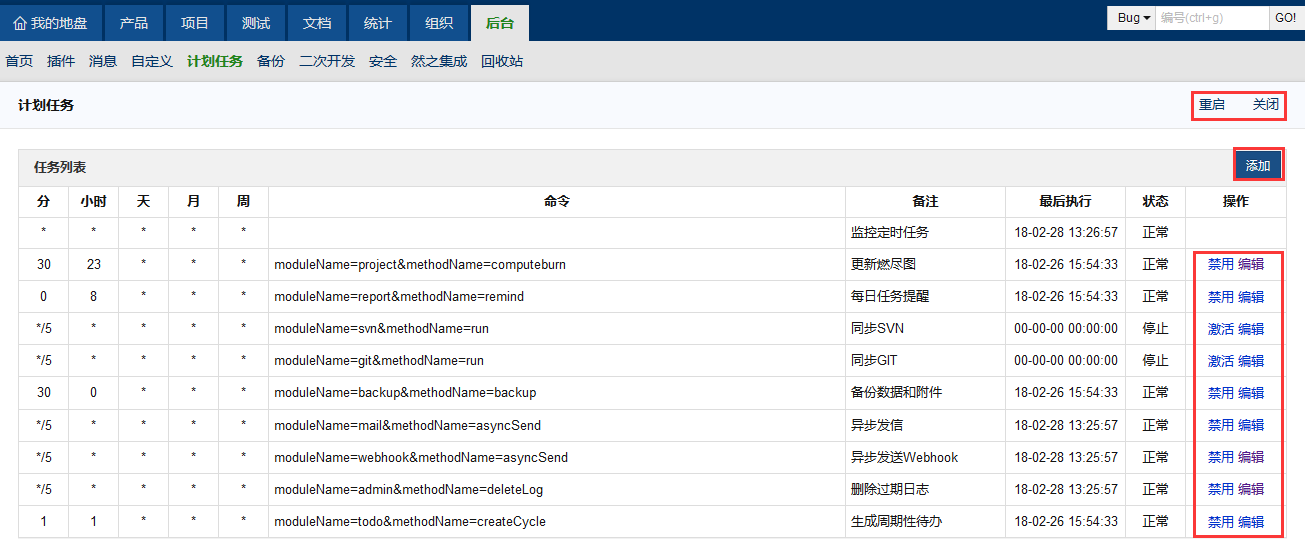
Task: Switch to 测试 tab
Action: (x=256, y=23)
